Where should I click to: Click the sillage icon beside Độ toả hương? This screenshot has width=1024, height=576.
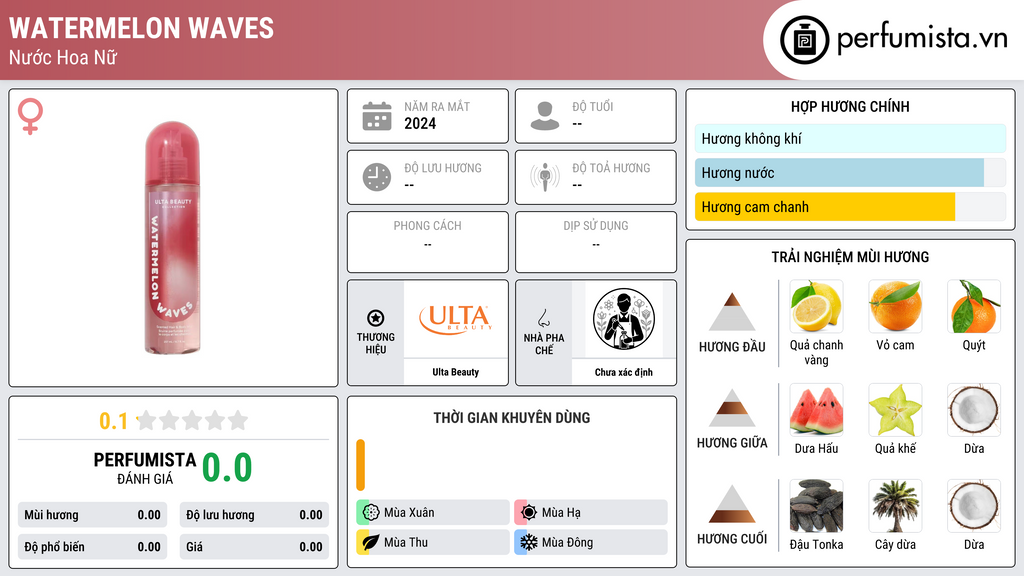tap(545, 177)
